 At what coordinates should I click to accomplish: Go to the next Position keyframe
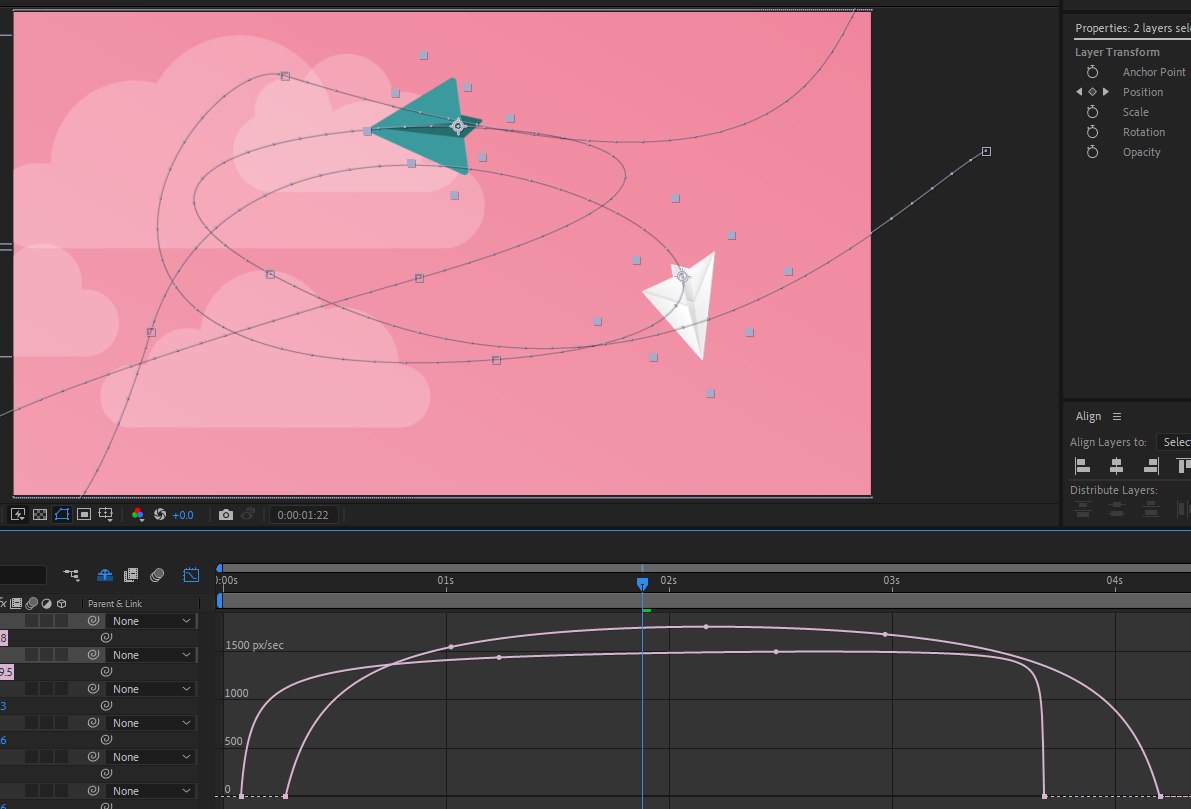1106,92
